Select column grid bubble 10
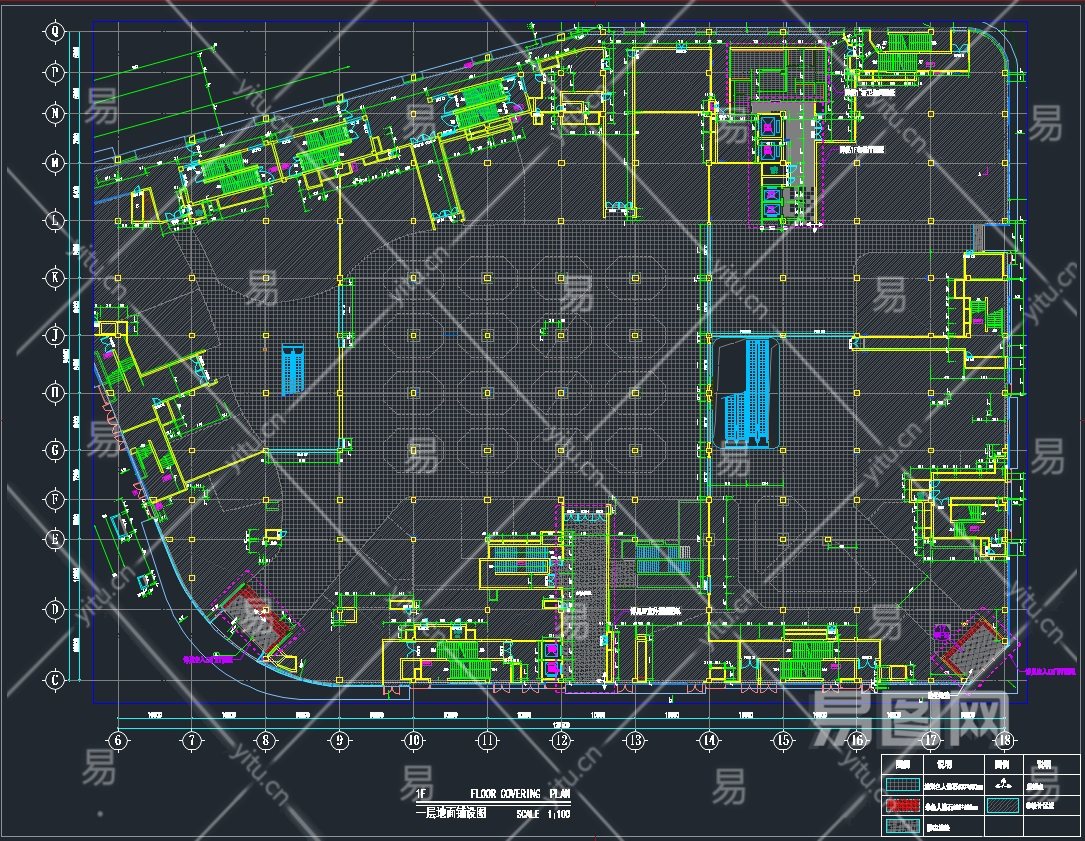 point(413,741)
